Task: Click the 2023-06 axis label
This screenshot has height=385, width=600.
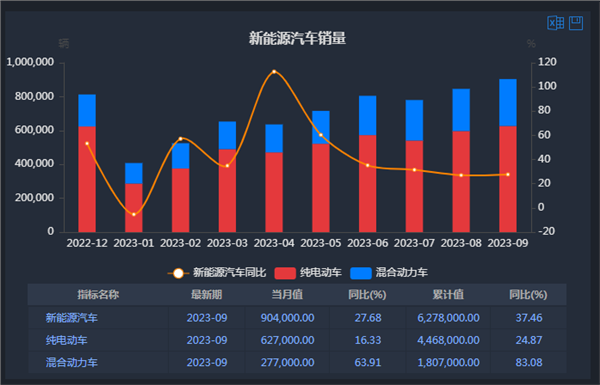Action: pos(368,243)
